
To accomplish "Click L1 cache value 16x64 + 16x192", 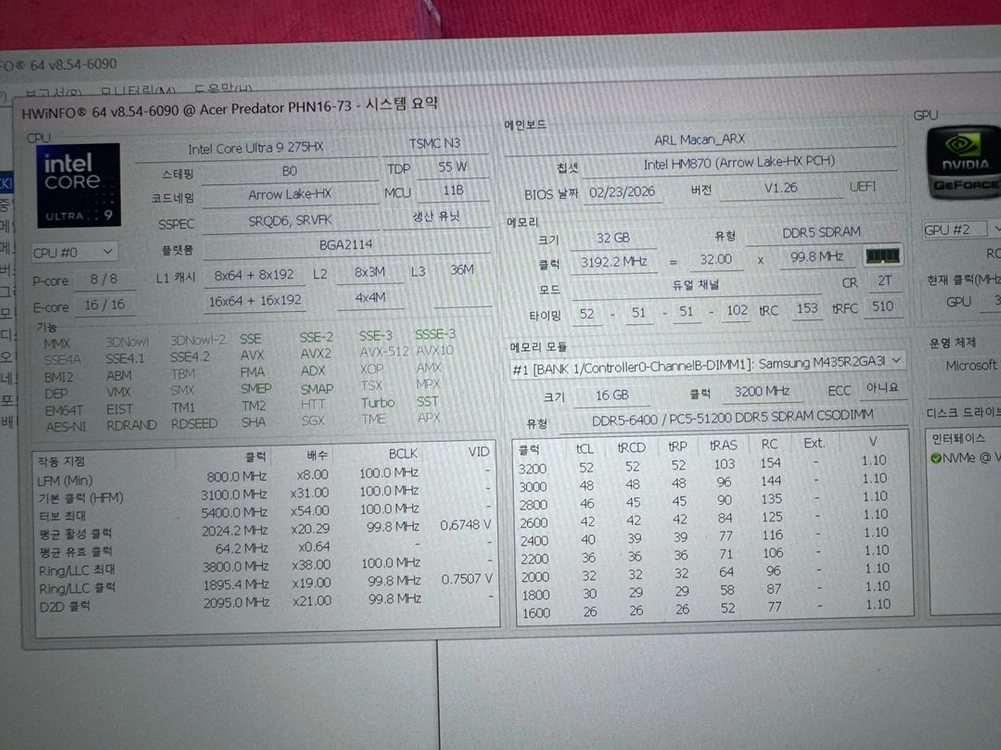I will [x=255, y=300].
